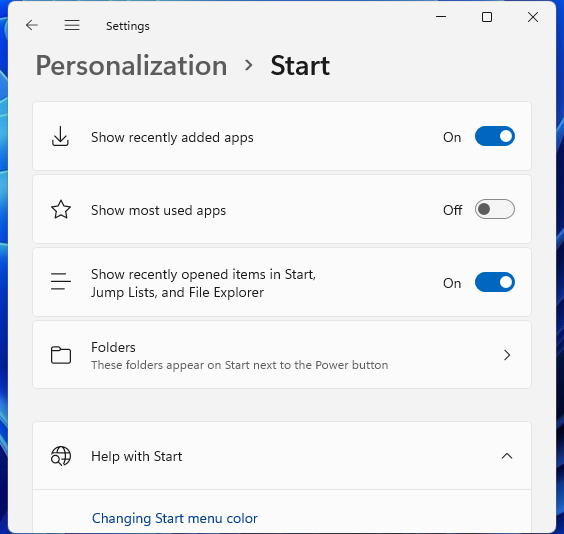The image size is (564, 534).
Task: Minimize the Settings window
Action: coord(441,17)
